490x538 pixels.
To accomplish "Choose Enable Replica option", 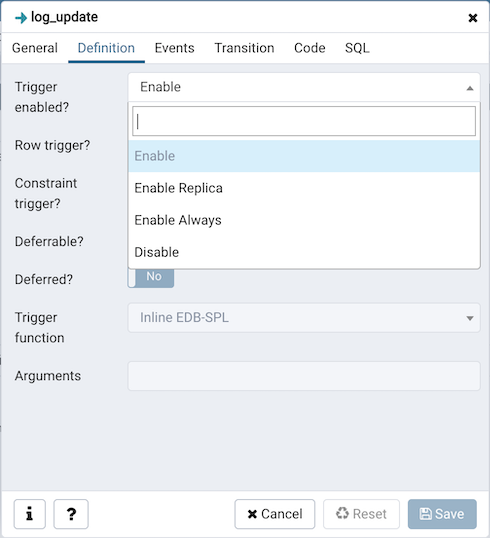I will (x=304, y=188).
